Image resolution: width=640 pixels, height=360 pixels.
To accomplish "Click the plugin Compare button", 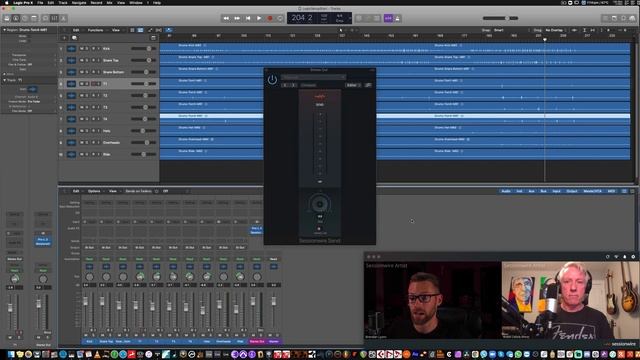I will pyautogui.click(x=309, y=85).
